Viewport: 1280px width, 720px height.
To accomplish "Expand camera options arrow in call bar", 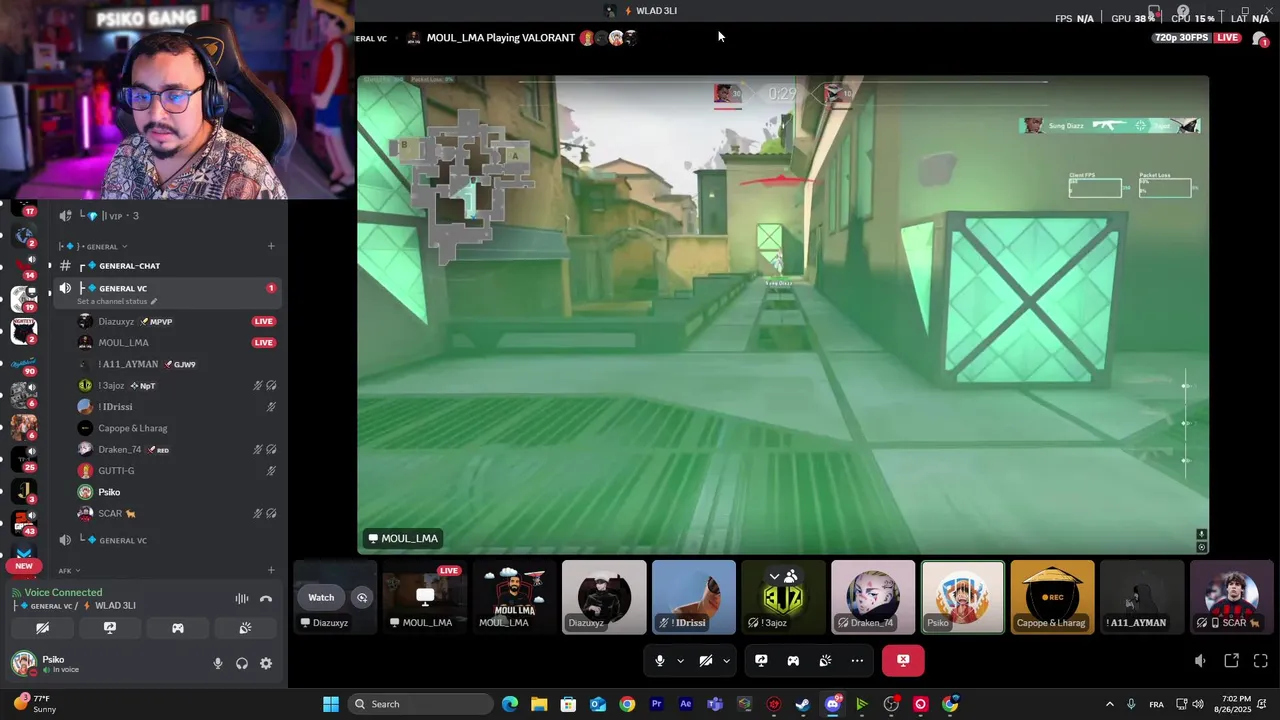I will click(726, 660).
